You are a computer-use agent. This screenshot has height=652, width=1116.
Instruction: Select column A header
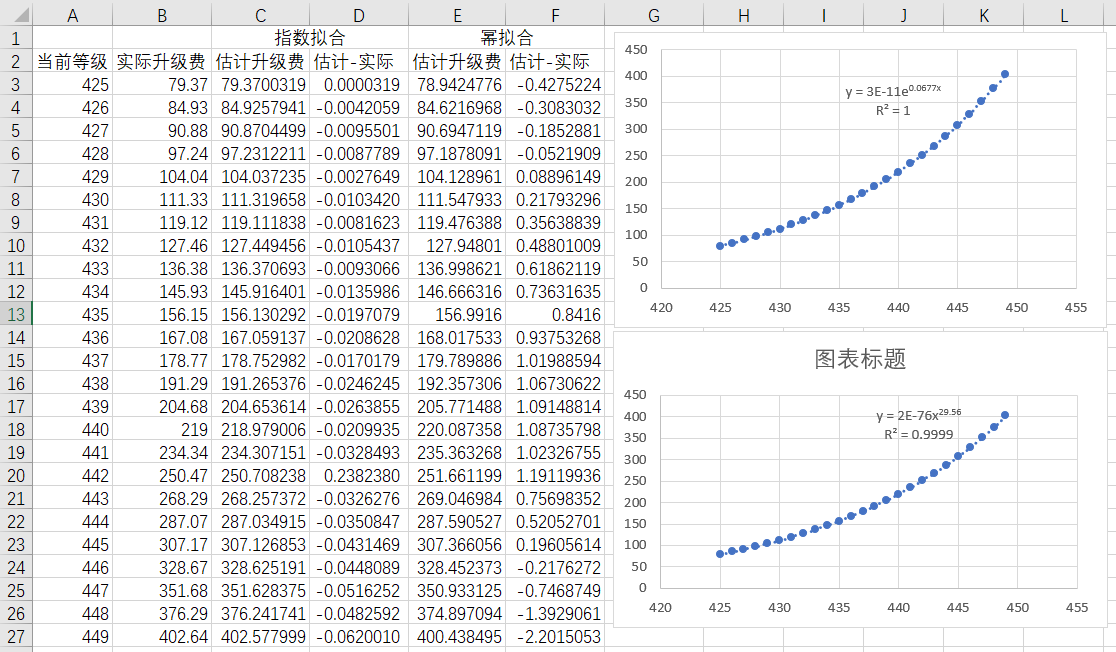pos(73,15)
